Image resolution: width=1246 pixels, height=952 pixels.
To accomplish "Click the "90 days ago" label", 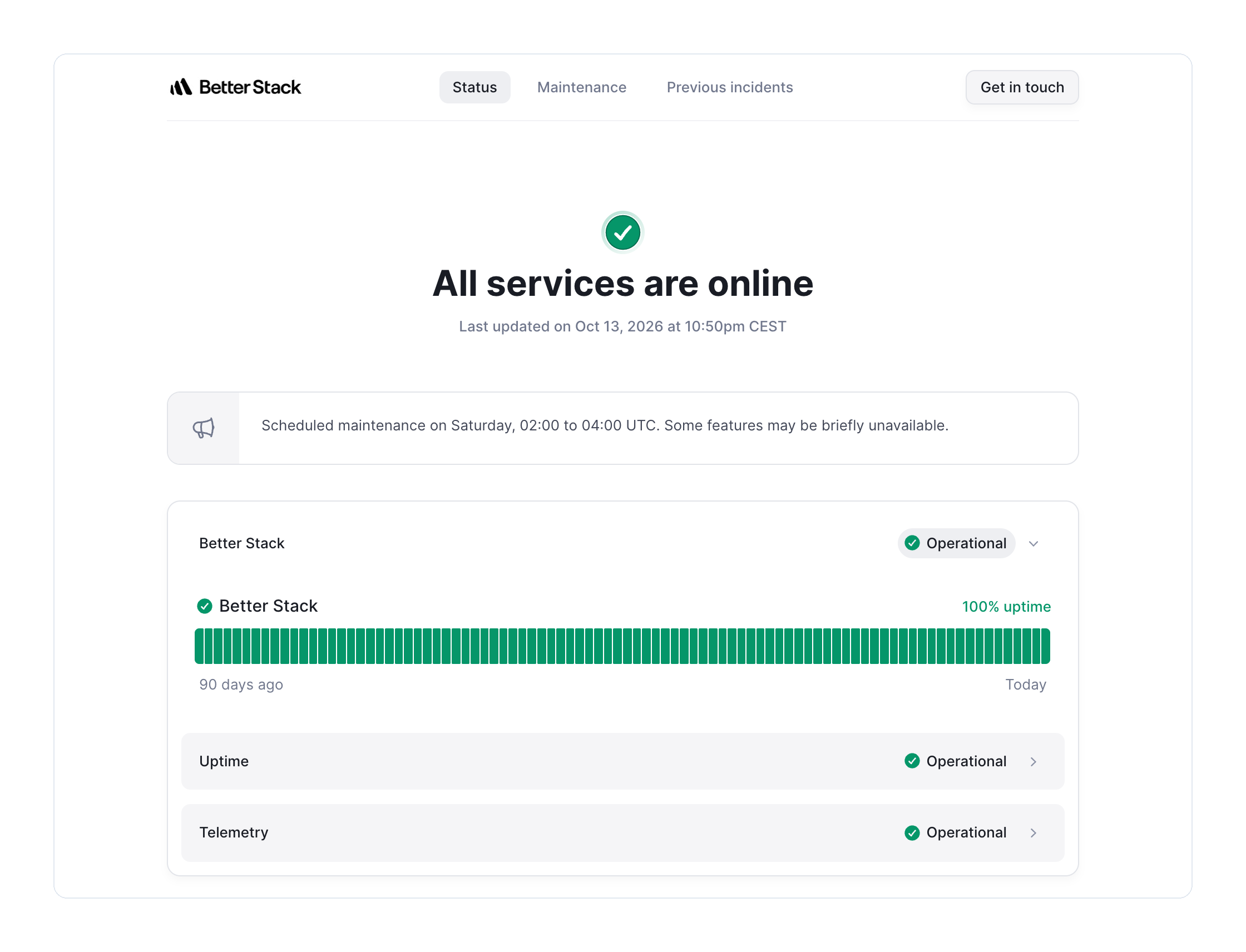I will pyautogui.click(x=241, y=685).
